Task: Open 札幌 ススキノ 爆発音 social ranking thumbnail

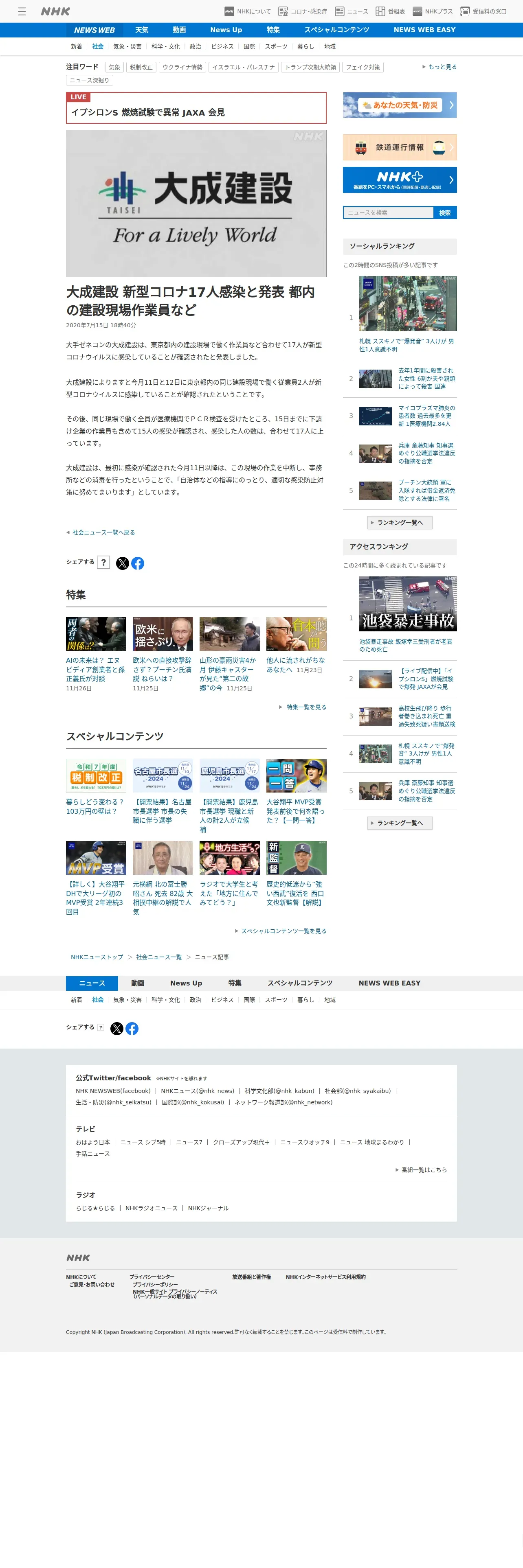Action: (x=407, y=303)
